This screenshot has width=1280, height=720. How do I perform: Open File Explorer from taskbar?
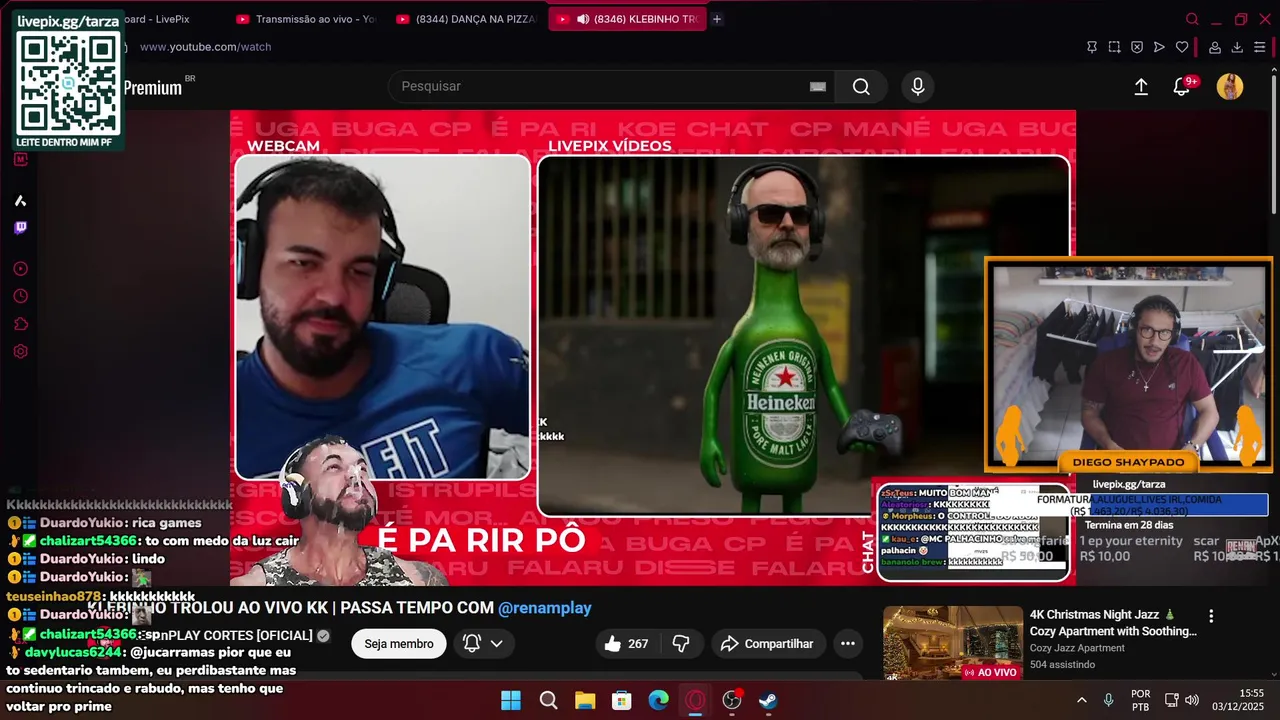tap(585, 700)
